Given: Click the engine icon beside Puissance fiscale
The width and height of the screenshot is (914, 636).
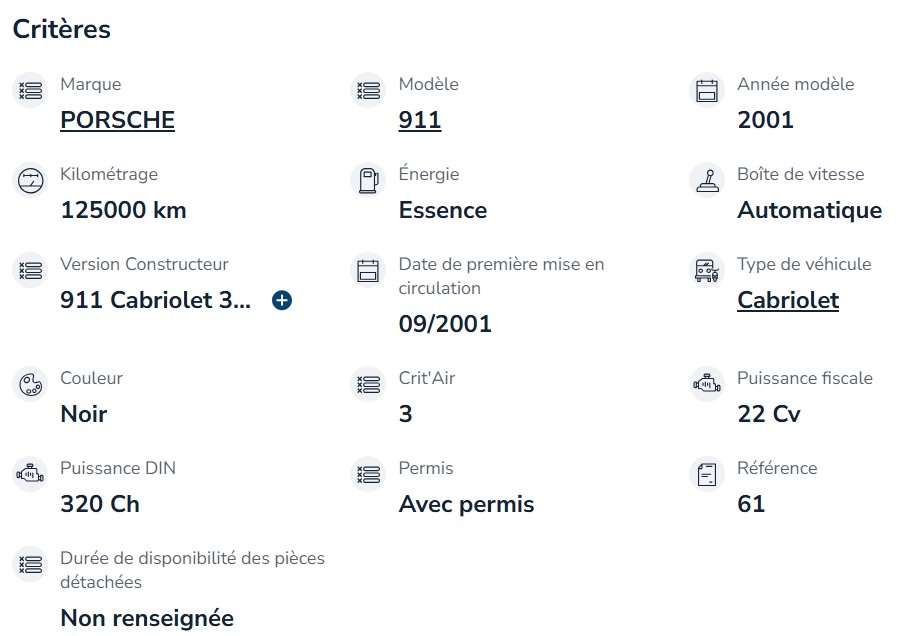Looking at the screenshot, I should pos(707,384).
